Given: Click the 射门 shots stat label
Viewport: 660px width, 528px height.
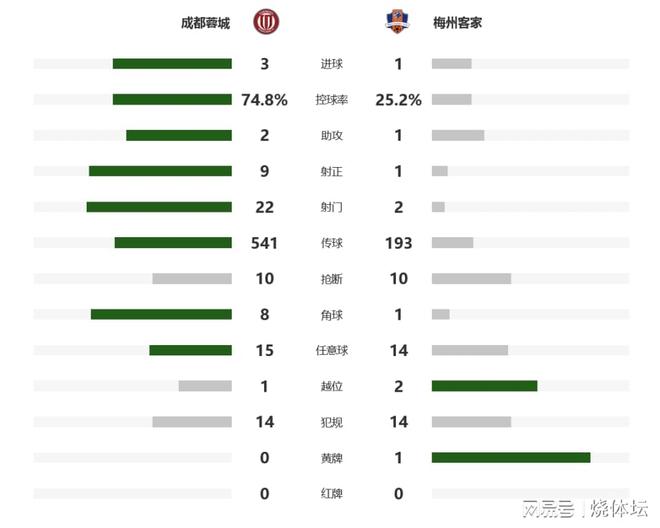Looking at the screenshot, I should pos(331,207).
